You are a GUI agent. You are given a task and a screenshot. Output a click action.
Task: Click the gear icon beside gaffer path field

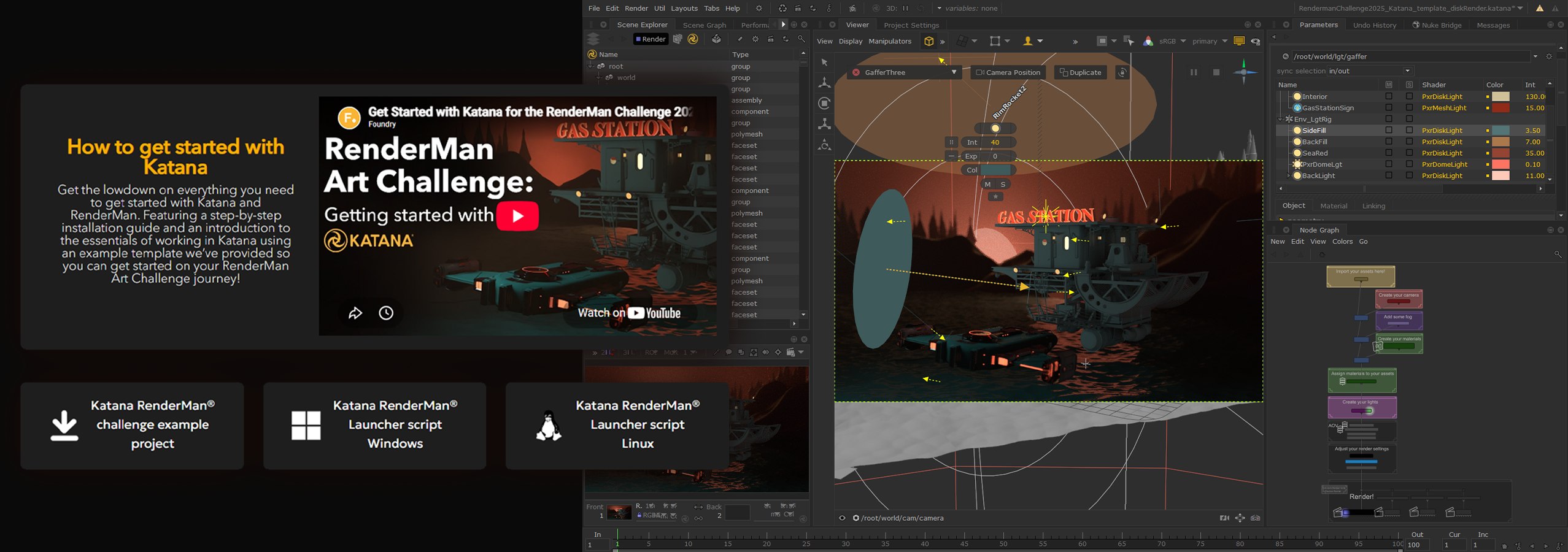(x=1549, y=56)
